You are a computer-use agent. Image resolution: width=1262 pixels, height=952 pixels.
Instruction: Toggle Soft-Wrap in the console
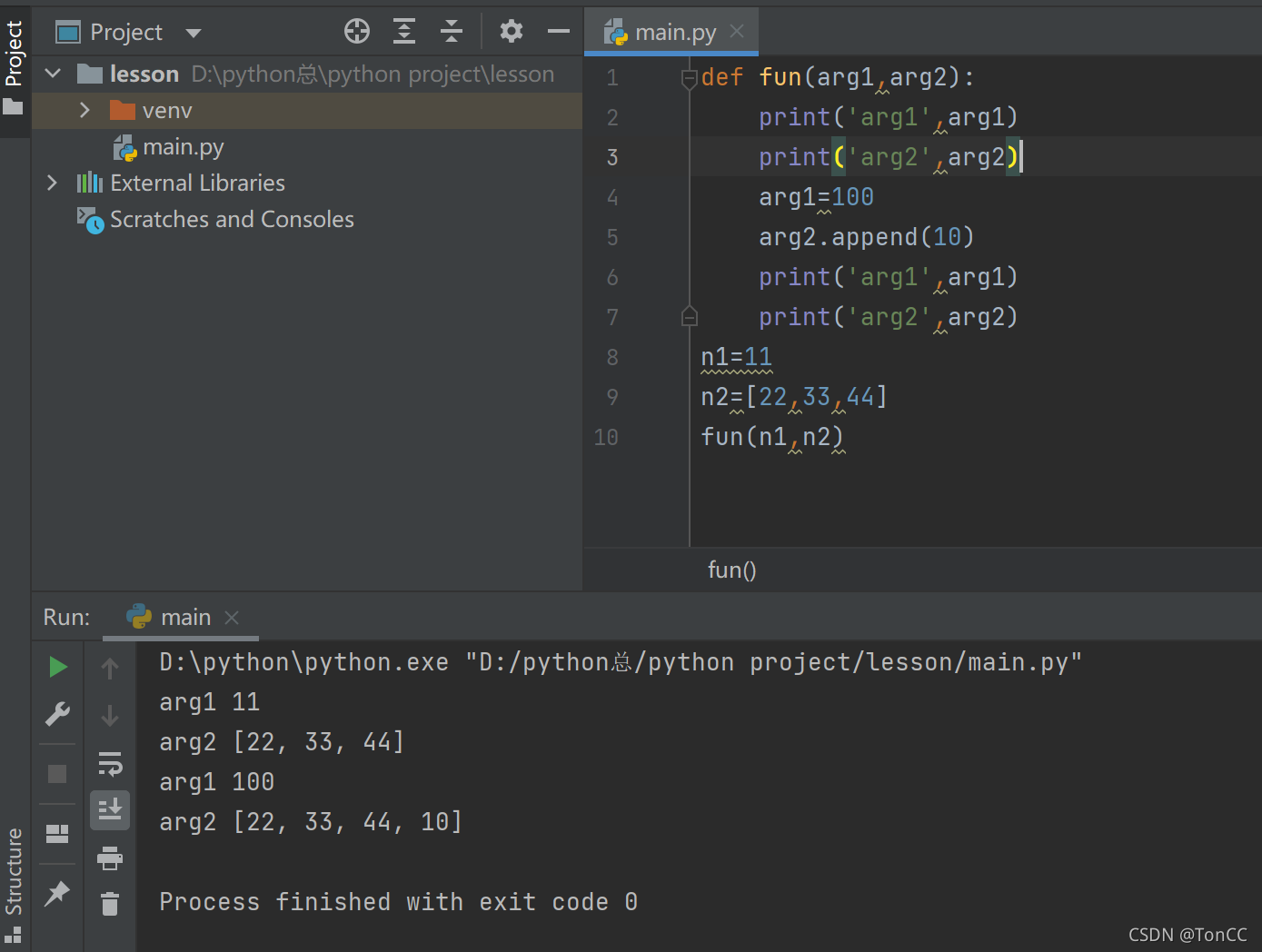pos(110,764)
